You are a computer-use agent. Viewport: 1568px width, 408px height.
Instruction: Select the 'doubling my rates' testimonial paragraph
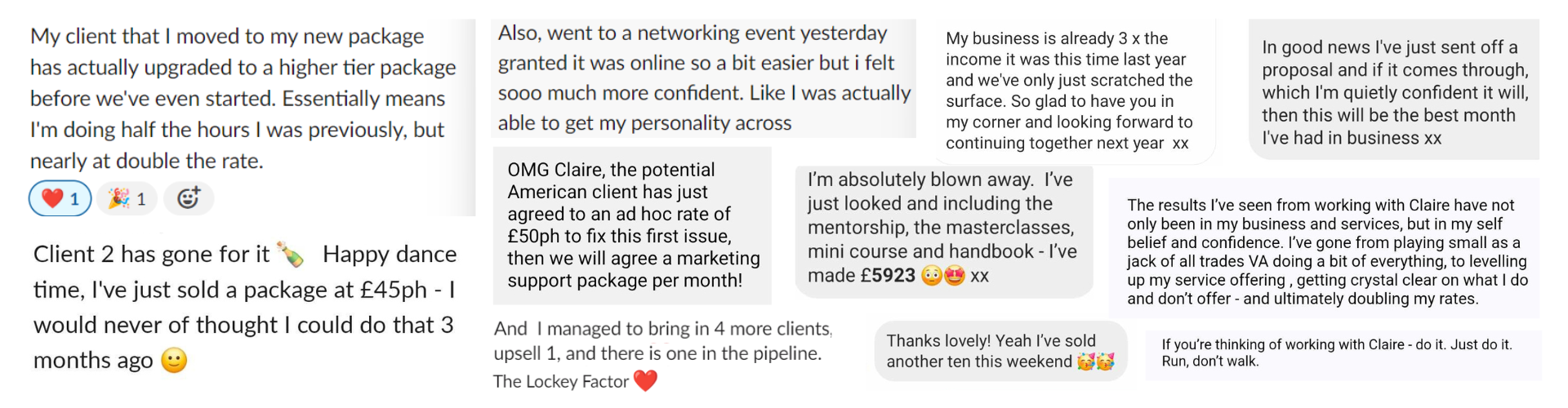1325,251
